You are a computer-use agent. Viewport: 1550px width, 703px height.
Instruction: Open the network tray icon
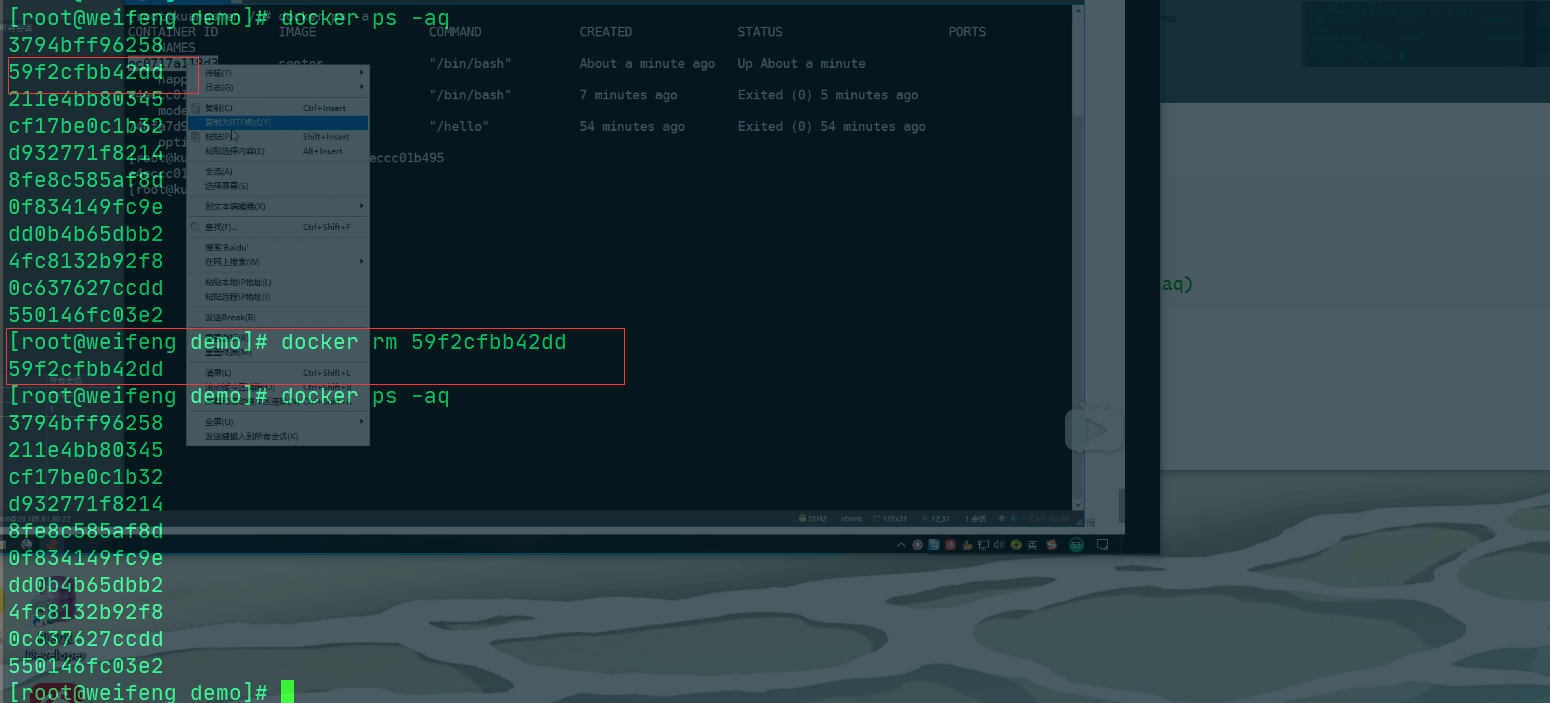[x=983, y=545]
